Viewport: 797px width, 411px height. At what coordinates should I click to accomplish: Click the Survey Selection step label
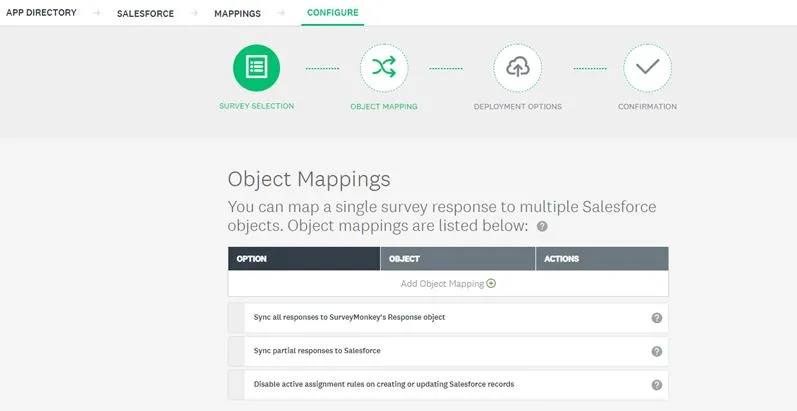pyautogui.click(x=257, y=106)
